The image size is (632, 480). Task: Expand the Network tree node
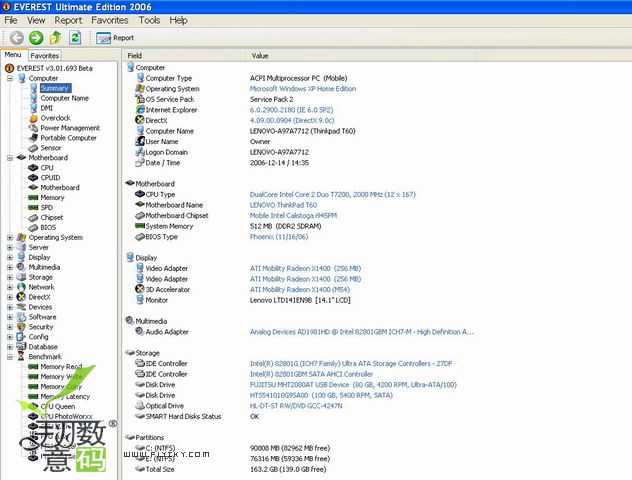click(x=10, y=287)
